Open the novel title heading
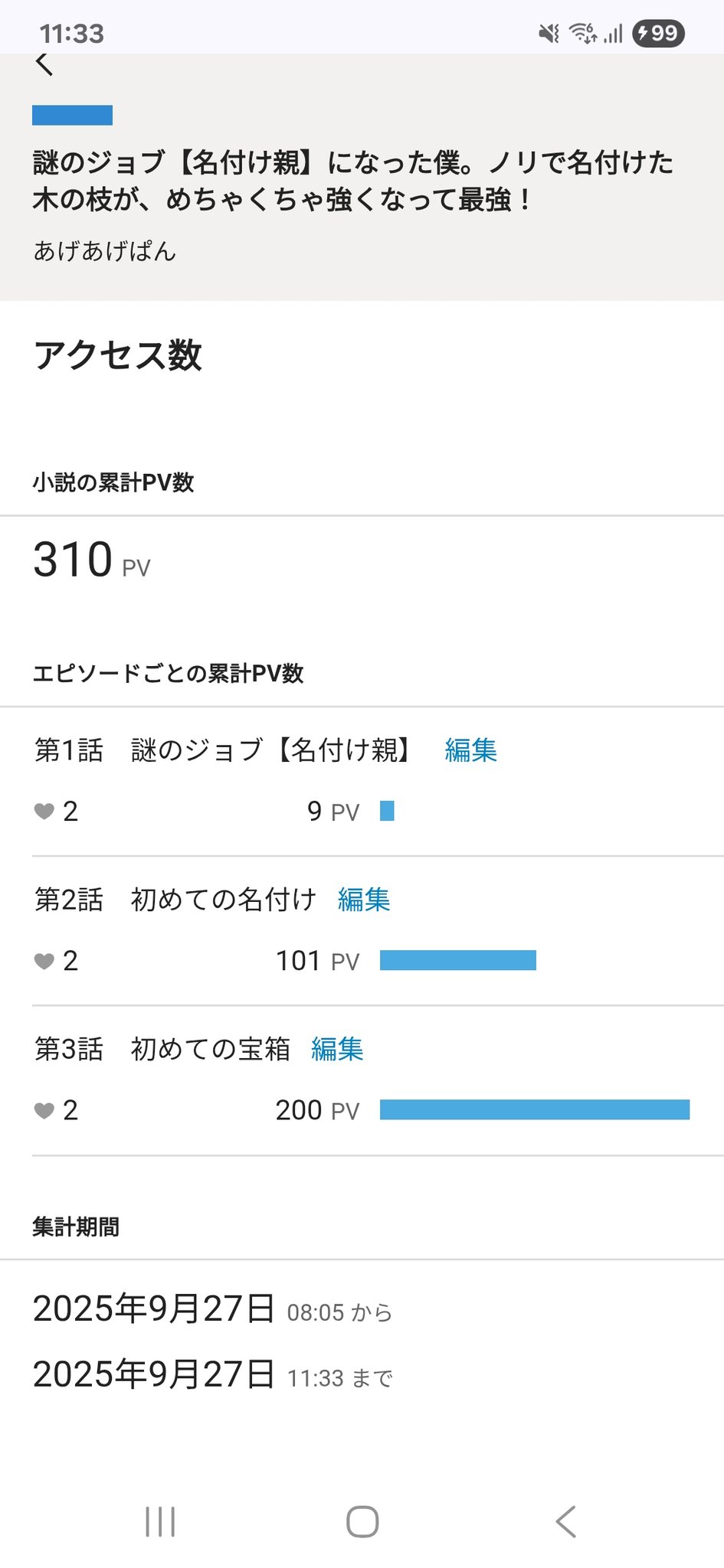724x1568 pixels. coord(352,181)
